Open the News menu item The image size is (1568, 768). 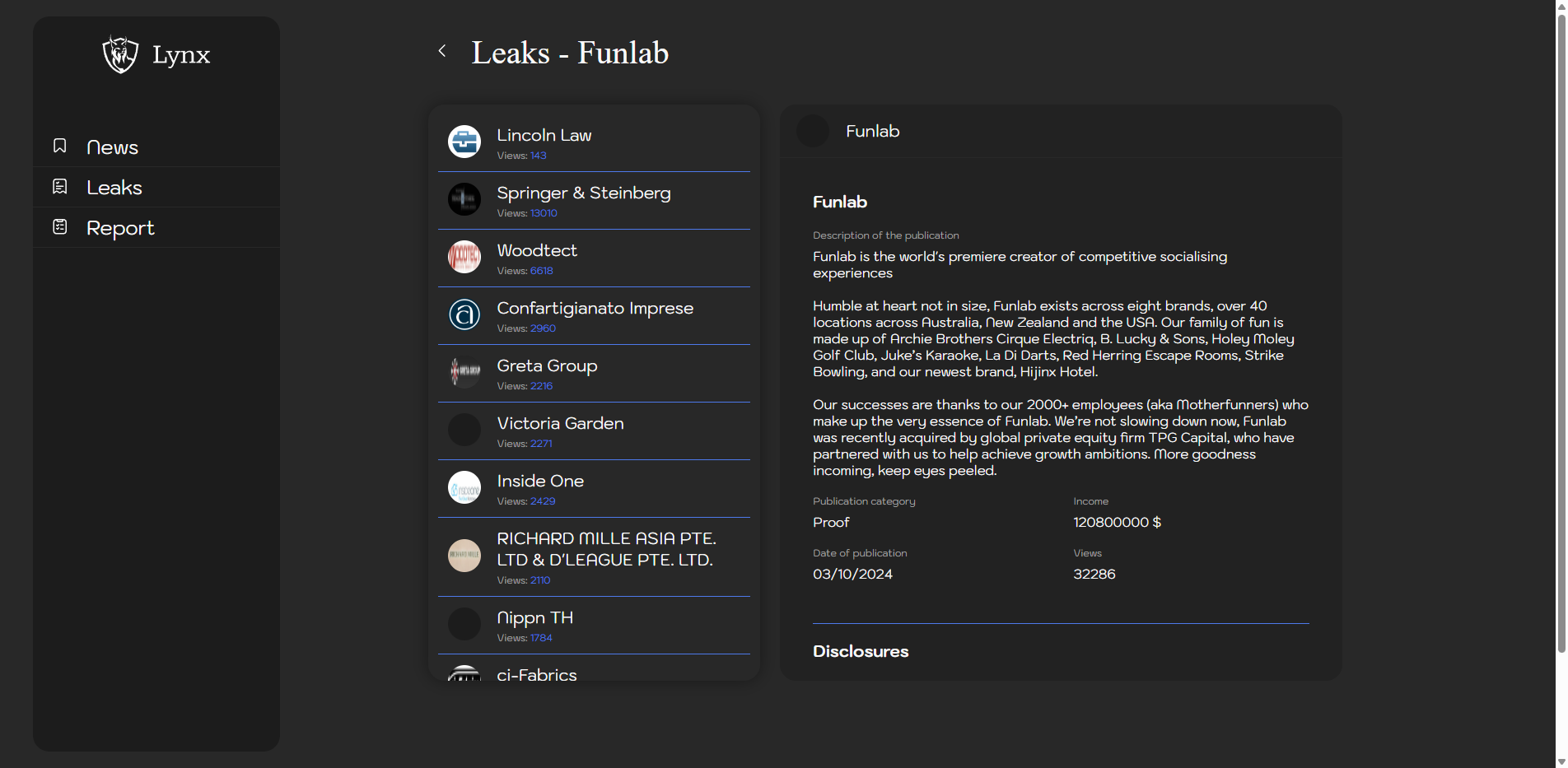pos(112,147)
